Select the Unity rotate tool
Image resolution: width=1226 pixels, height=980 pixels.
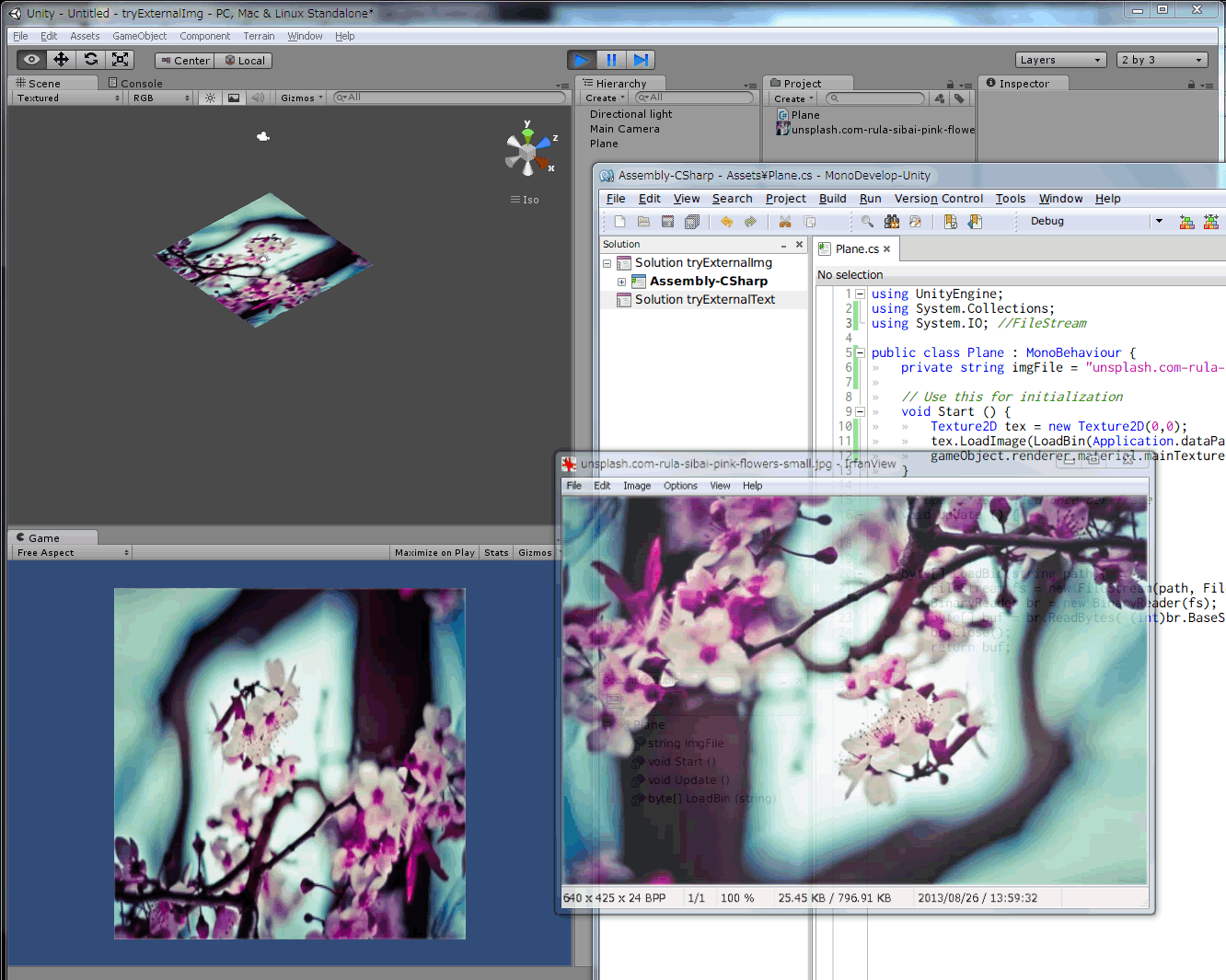(x=90, y=60)
